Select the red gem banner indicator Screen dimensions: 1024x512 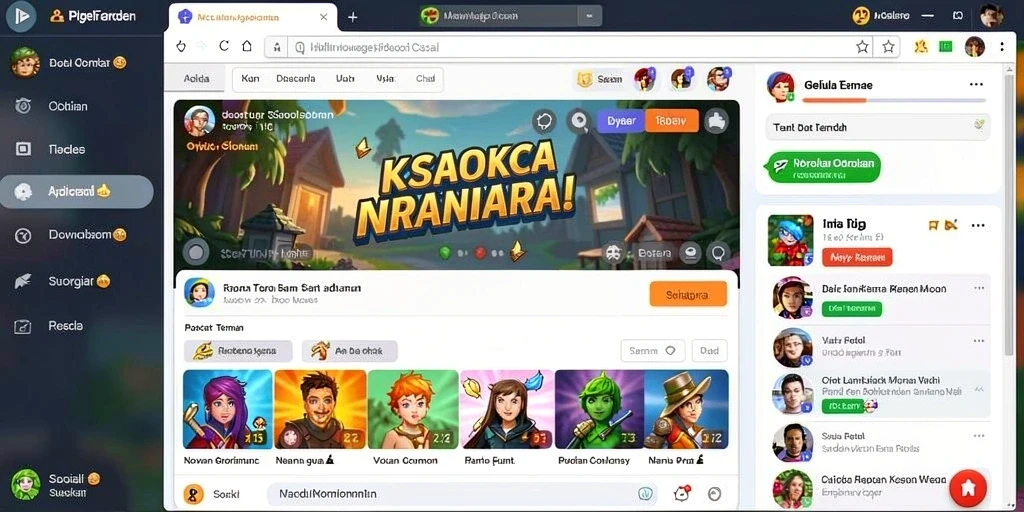point(479,252)
